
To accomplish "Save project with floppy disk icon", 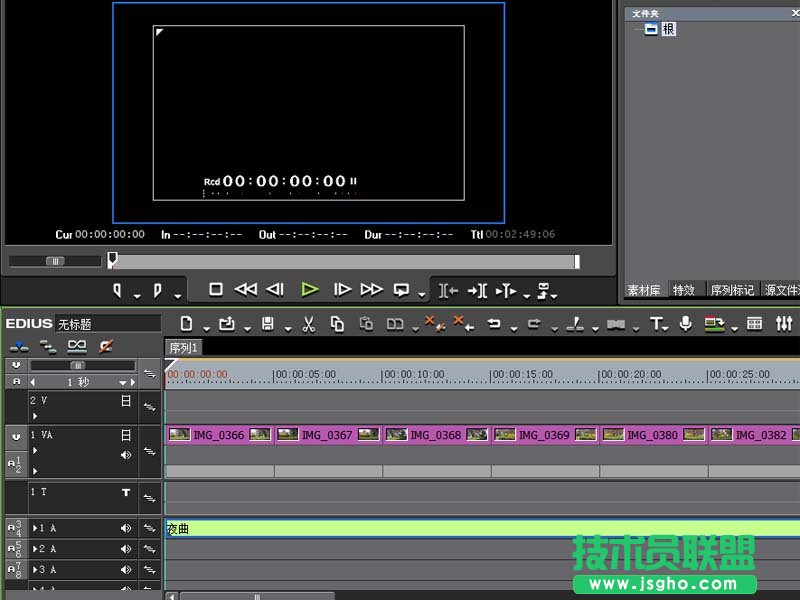I will tap(268, 324).
